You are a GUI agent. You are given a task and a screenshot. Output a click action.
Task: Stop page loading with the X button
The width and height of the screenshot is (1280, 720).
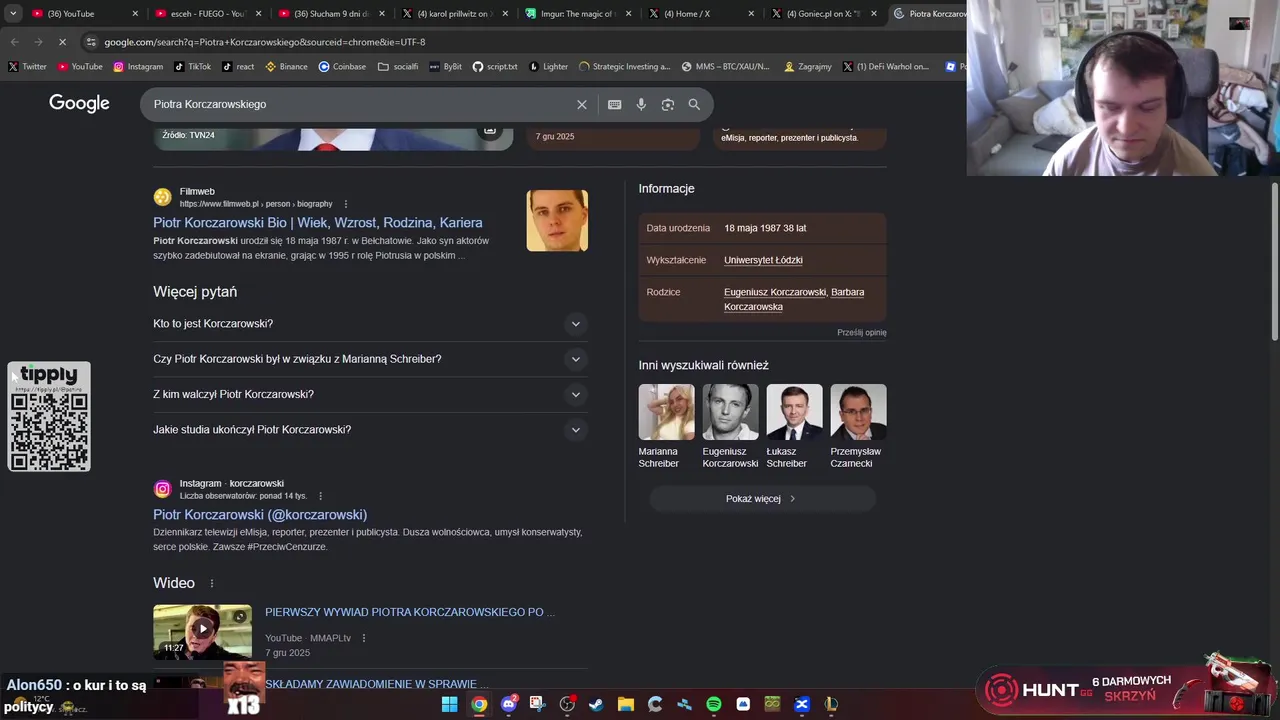[62, 42]
